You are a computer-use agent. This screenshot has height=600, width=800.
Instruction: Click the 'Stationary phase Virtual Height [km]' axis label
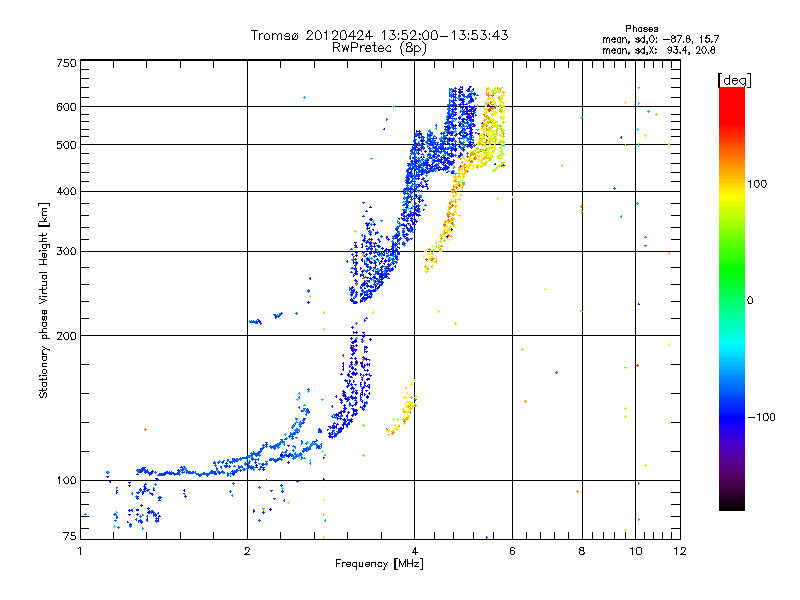44,300
